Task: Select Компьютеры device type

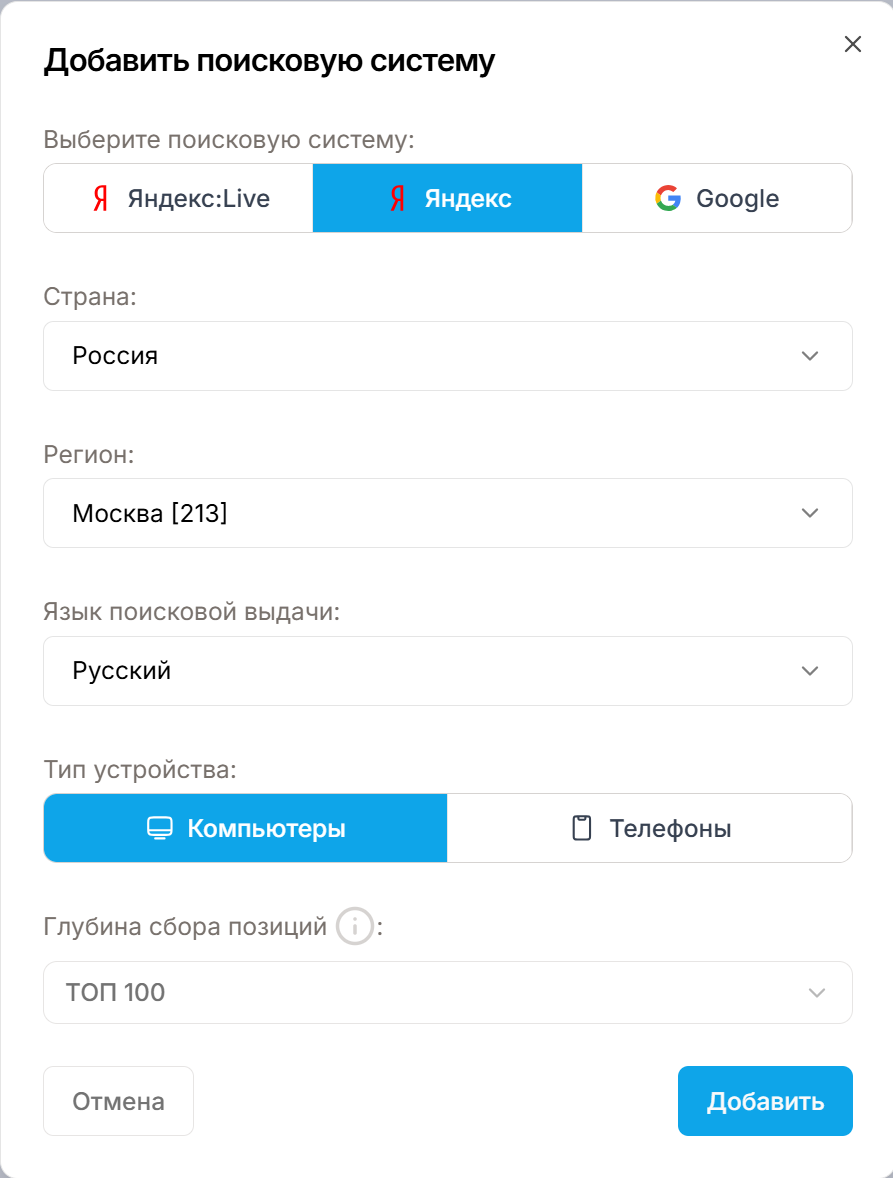Action: point(246,829)
